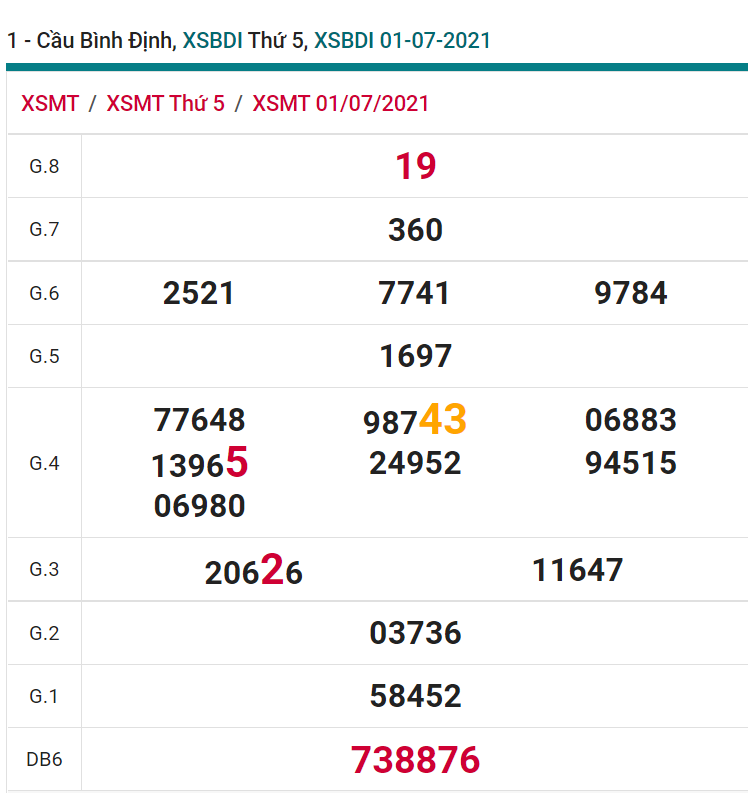This screenshot has height=793, width=748.
Task: Select the G.2 prize number 03736
Action: [x=415, y=633]
